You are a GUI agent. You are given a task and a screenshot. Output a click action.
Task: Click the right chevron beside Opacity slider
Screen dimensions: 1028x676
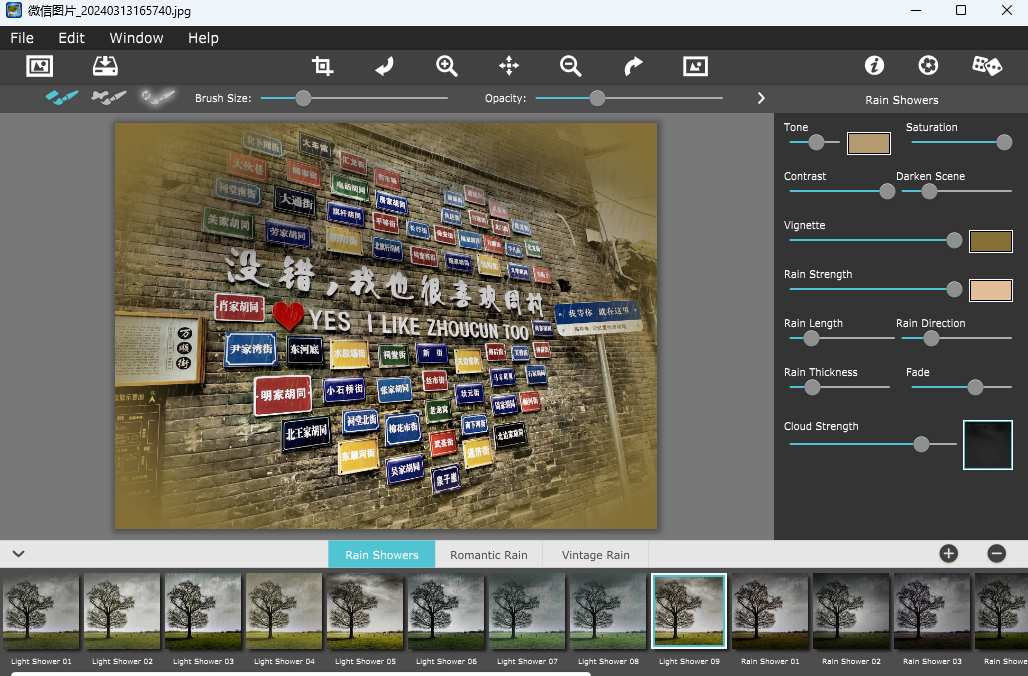pyautogui.click(x=761, y=98)
